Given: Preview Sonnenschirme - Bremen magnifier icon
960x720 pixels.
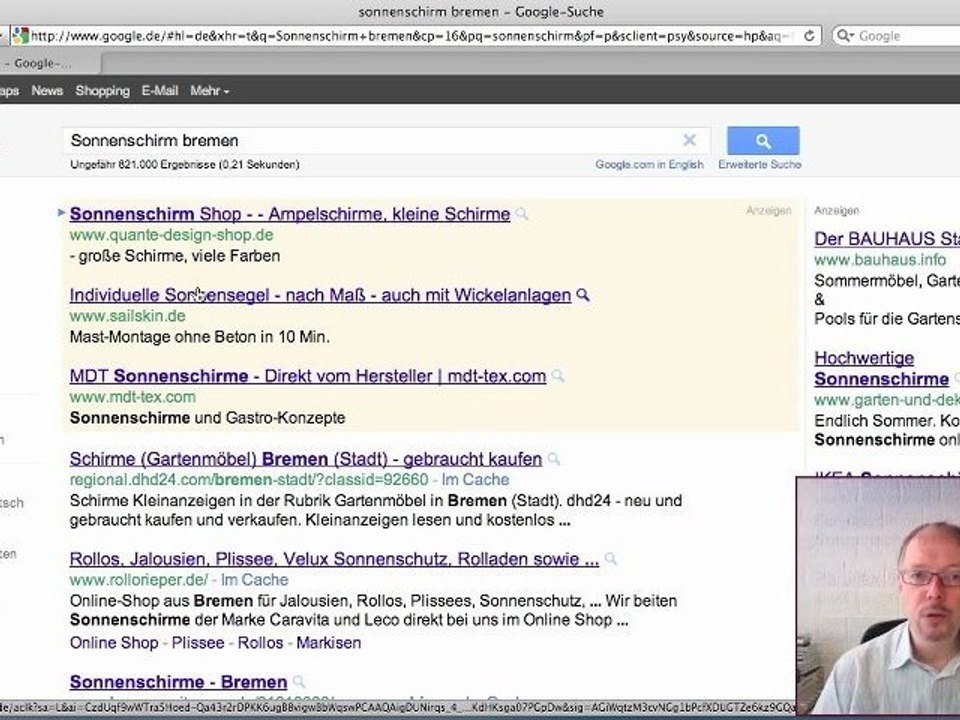Looking at the screenshot, I should coord(299,681).
